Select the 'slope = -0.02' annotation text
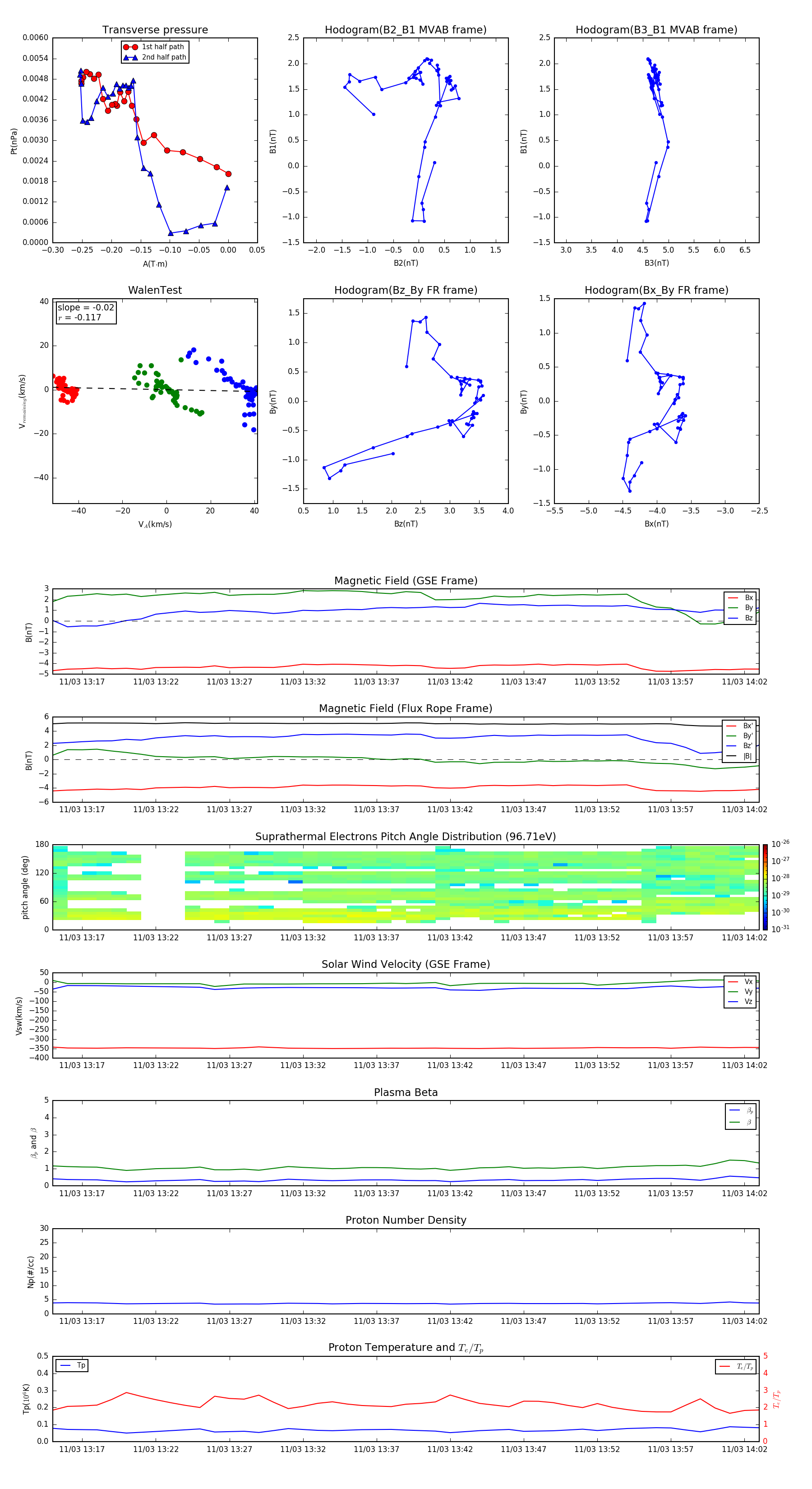 click(86, 308)
